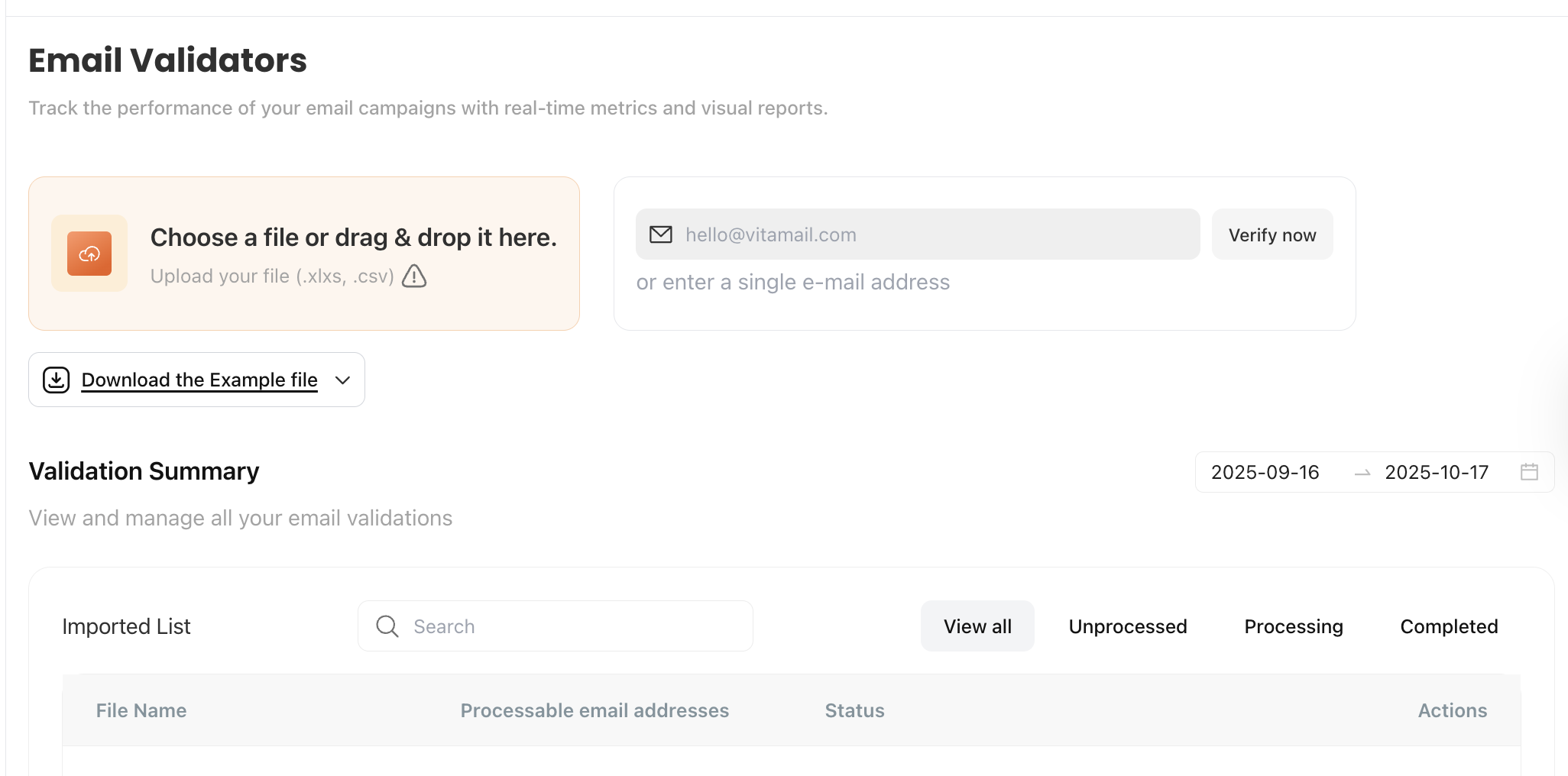
Task: Click the search magnifier icon
Action: pyautogui.click(x=387, y=626)
